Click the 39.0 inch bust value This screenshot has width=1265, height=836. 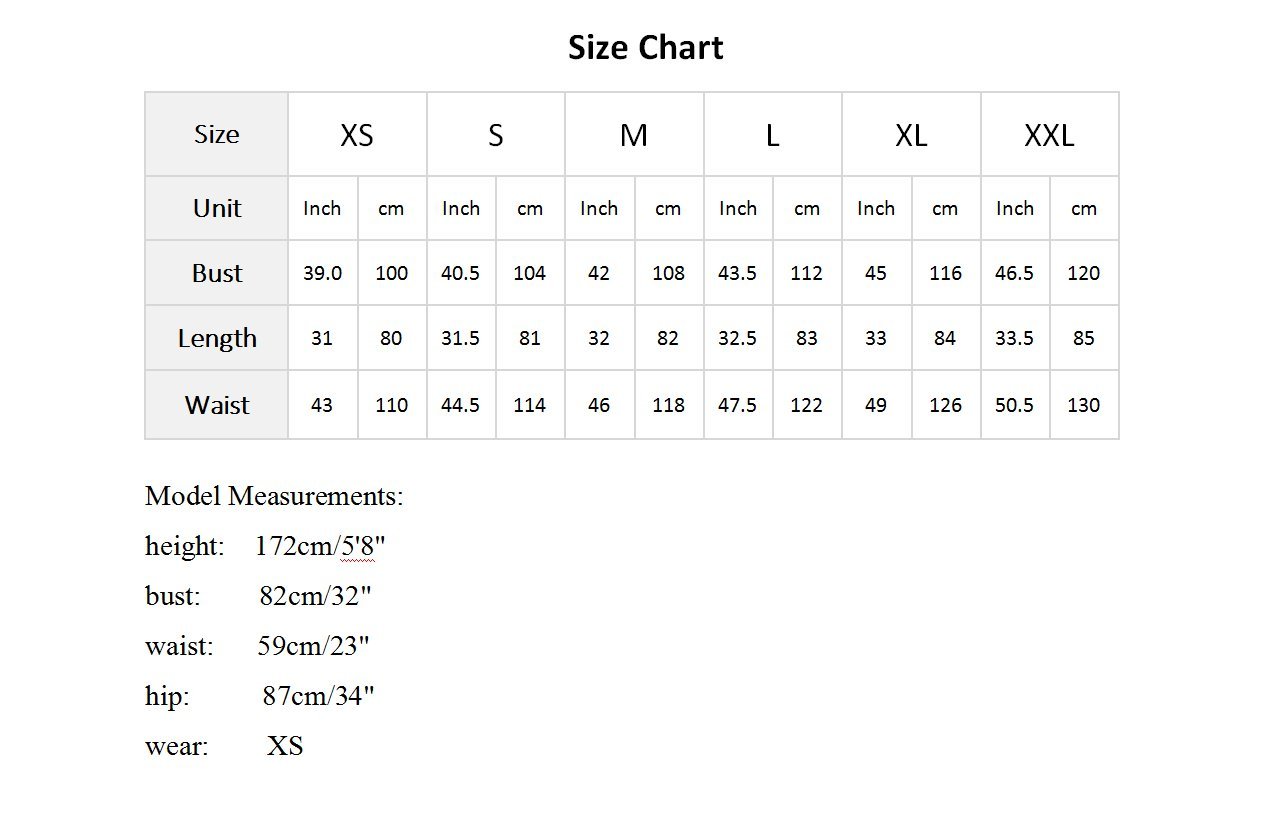click(322, 273)
